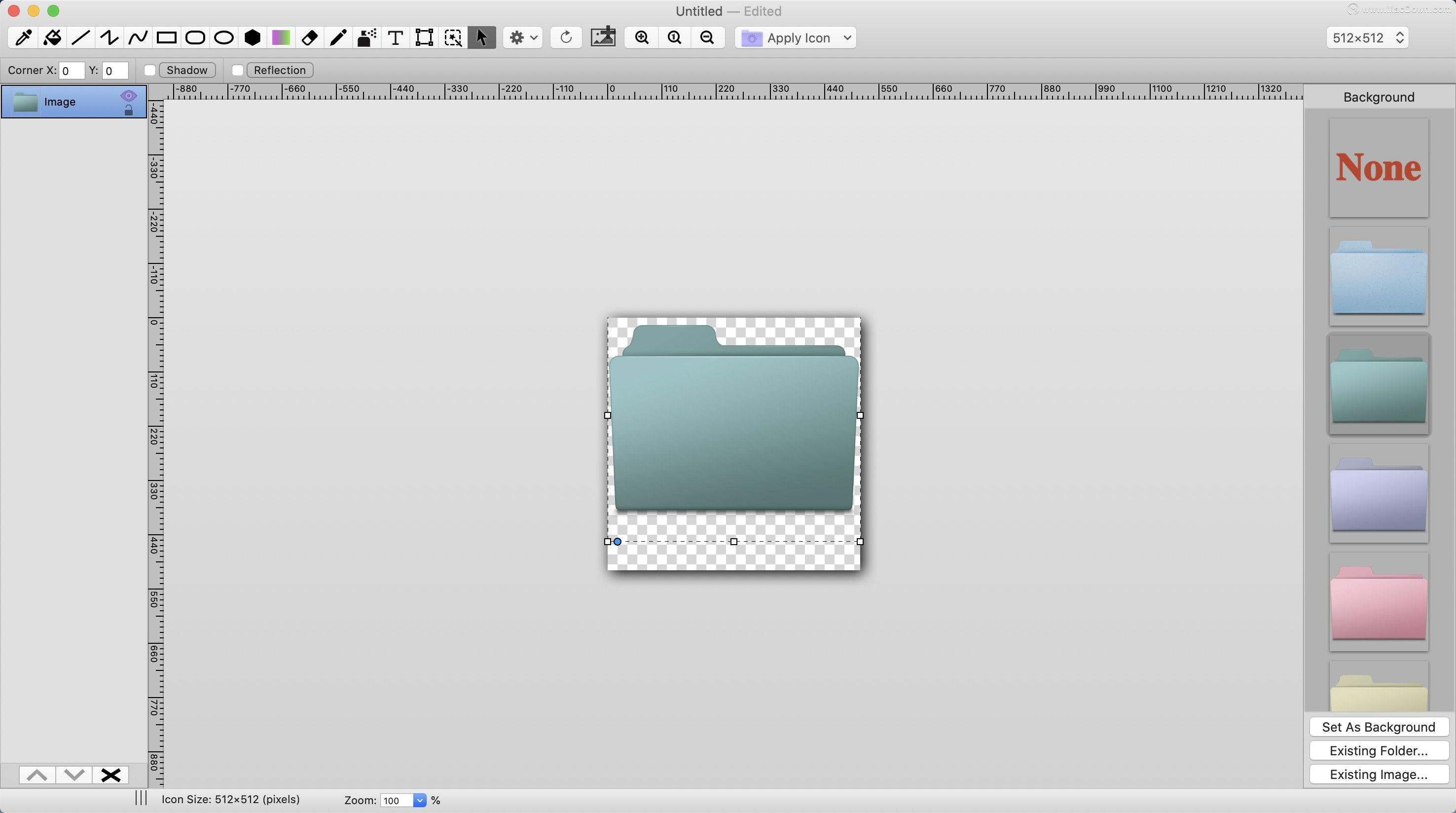The width and height of the screenshot is (1456, 813).
Task: Open the Zoom percentage dropdown arrow
Action: tap(420, 800)
